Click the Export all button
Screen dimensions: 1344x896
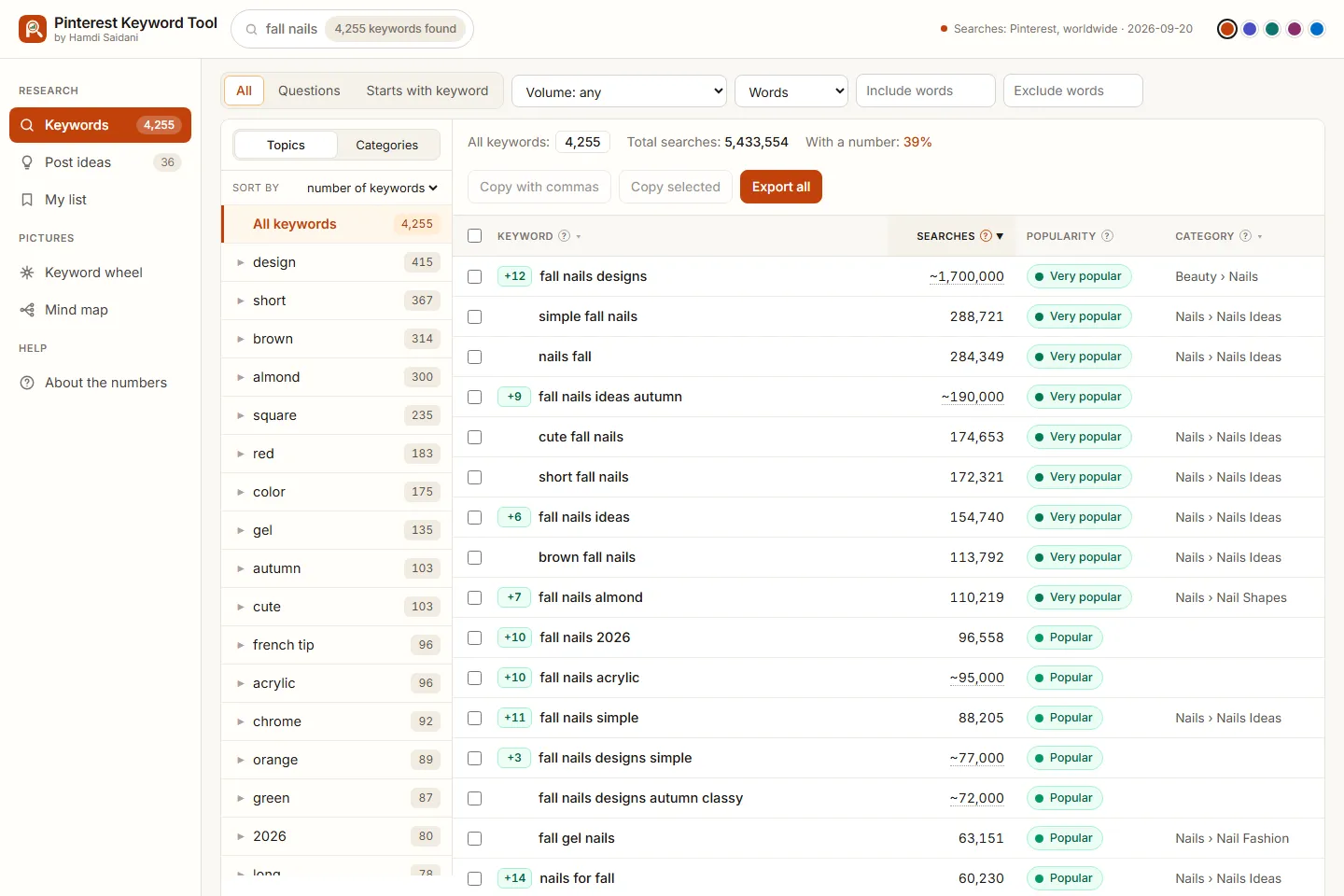(781, 187)
